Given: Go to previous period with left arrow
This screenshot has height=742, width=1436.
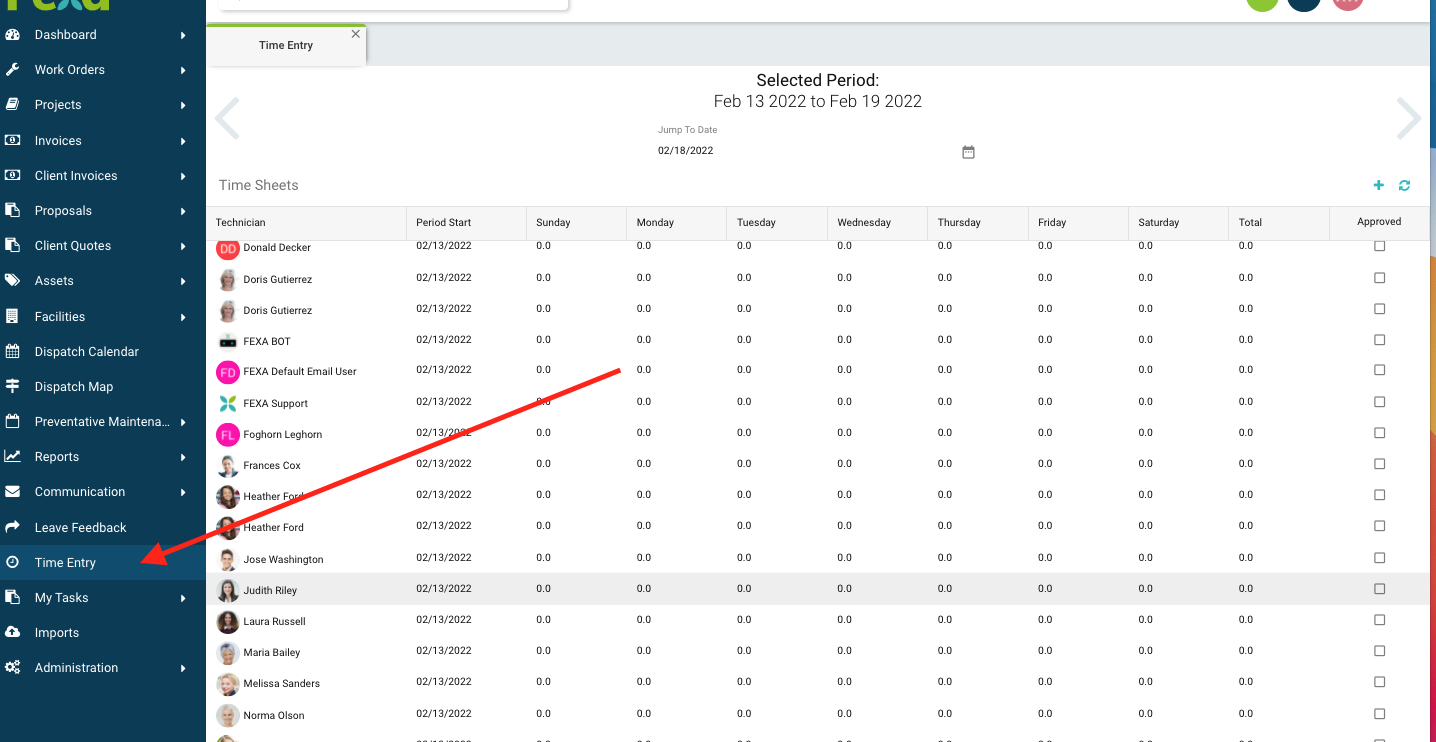Looking at the screenshot, I should pos(228,119).
